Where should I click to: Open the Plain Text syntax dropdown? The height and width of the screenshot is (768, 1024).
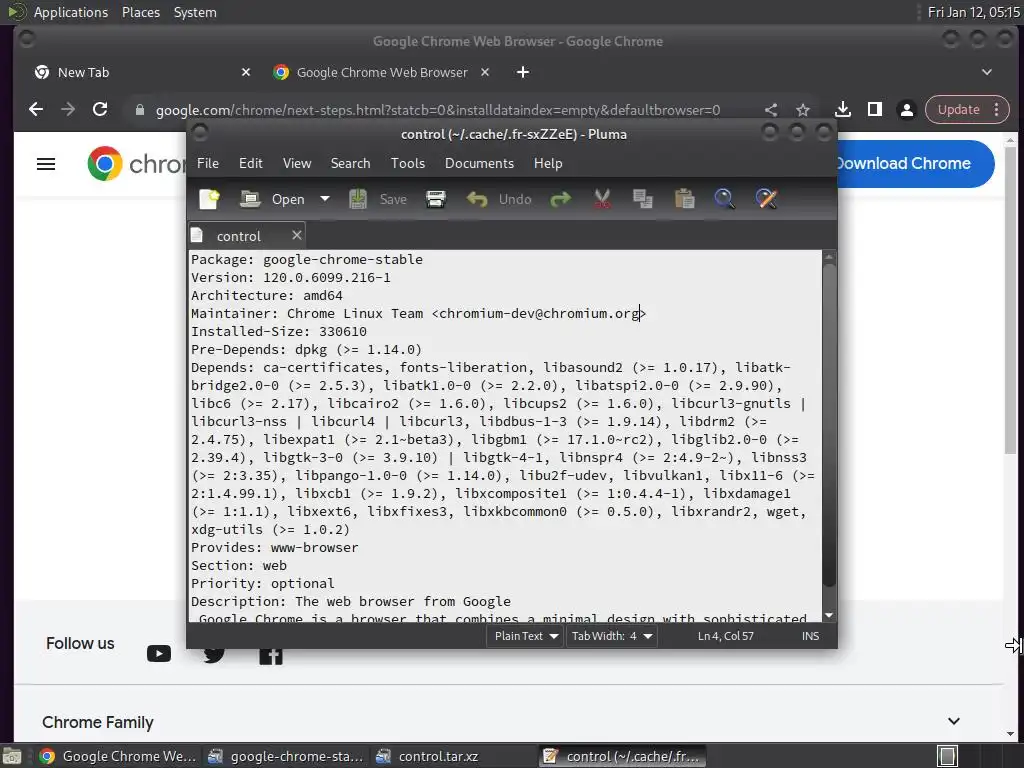tap(526, 636)
